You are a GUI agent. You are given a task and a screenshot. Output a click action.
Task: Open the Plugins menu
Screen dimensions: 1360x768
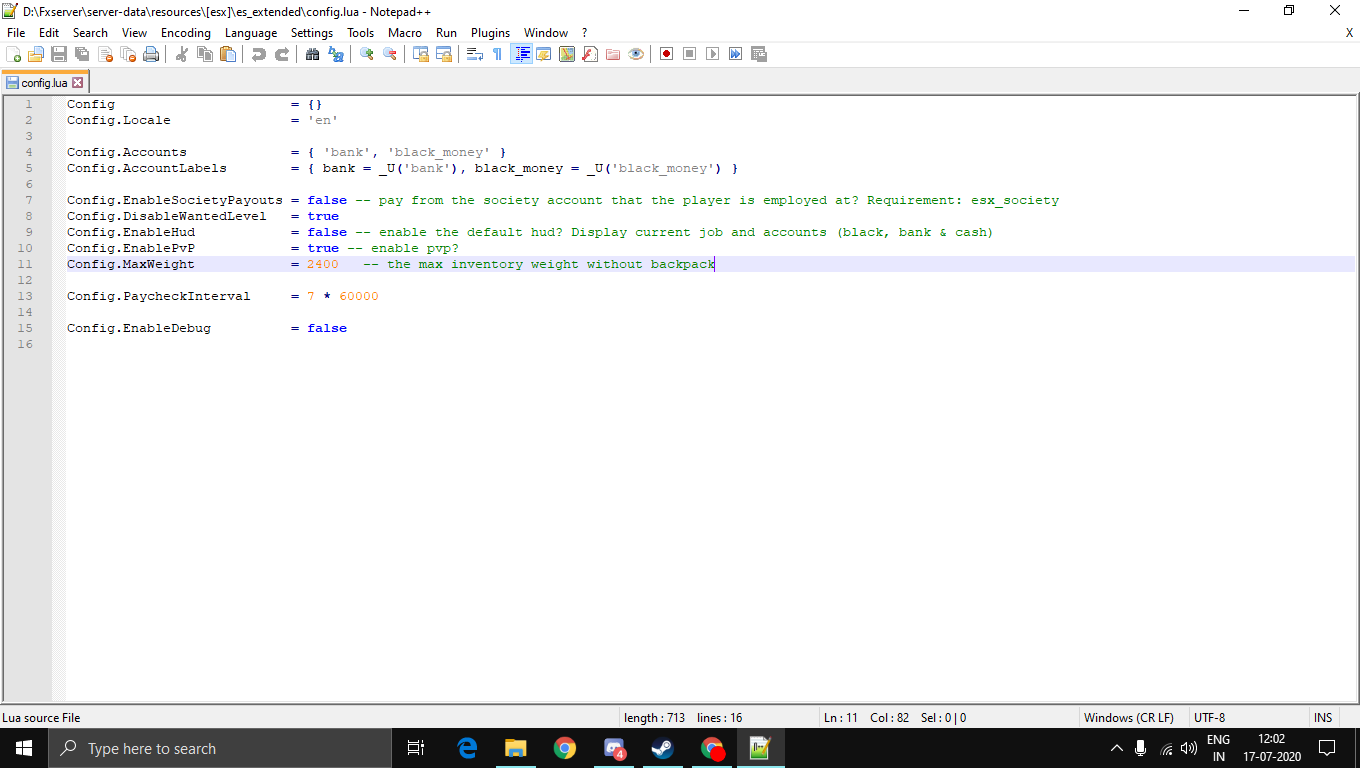[490, 33]
